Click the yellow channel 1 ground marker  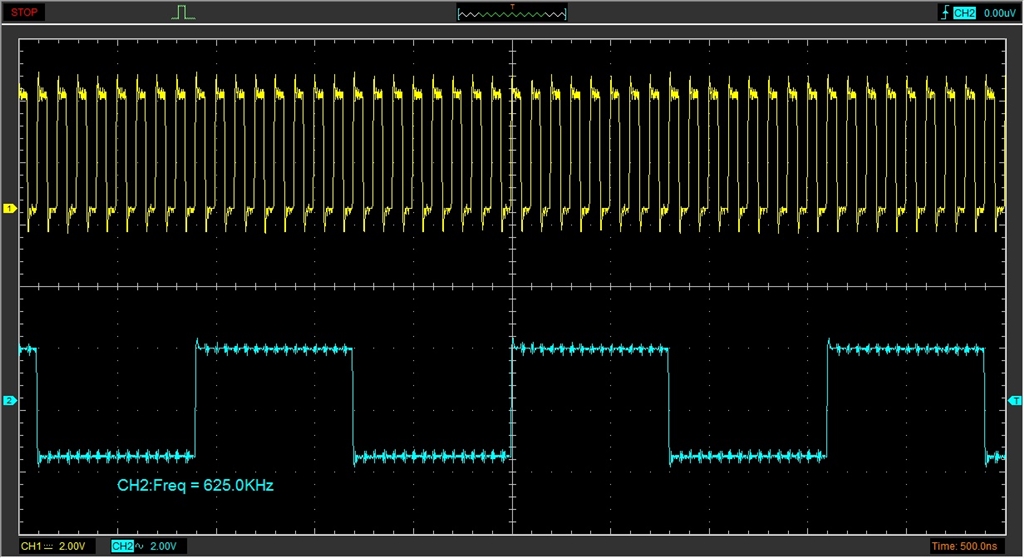(9, 208)
